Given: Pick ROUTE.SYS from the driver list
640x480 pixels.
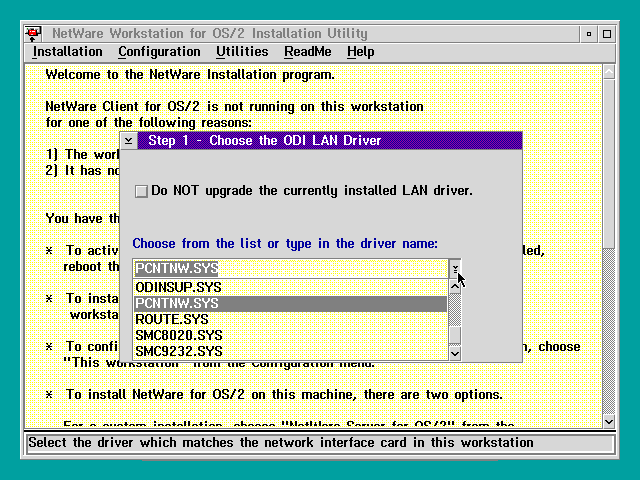Looking at the screenshot, I should pyautogui.click(x=171, y=319).
